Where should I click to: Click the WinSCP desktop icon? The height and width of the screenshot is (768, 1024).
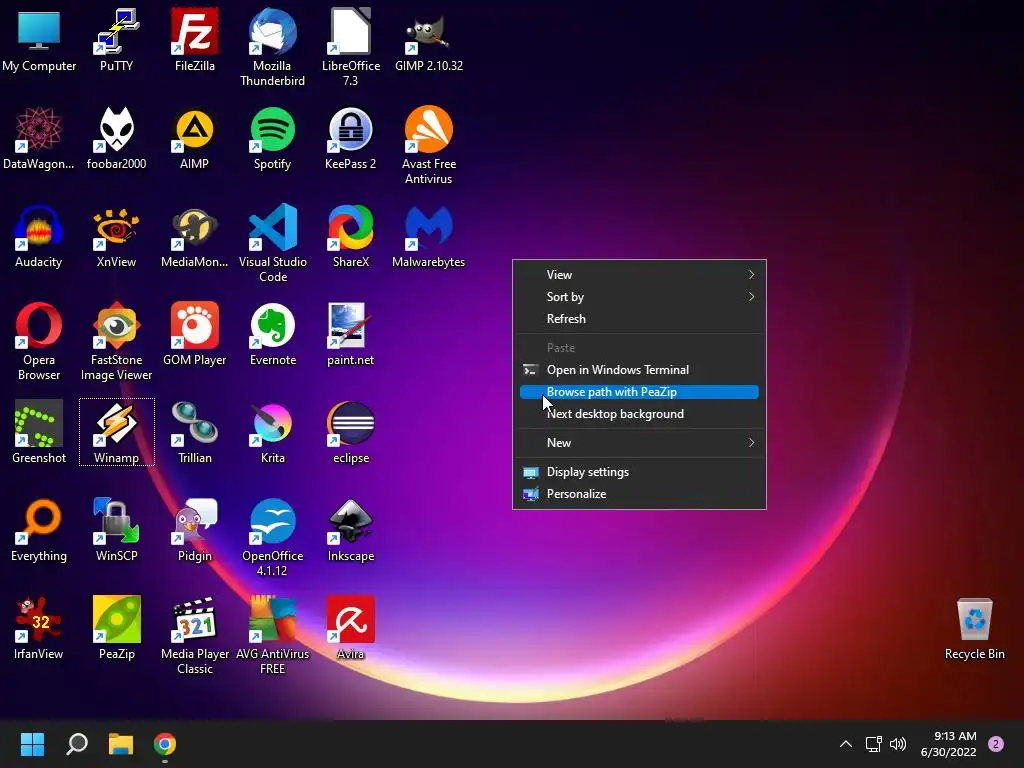[x=116, y=530]
